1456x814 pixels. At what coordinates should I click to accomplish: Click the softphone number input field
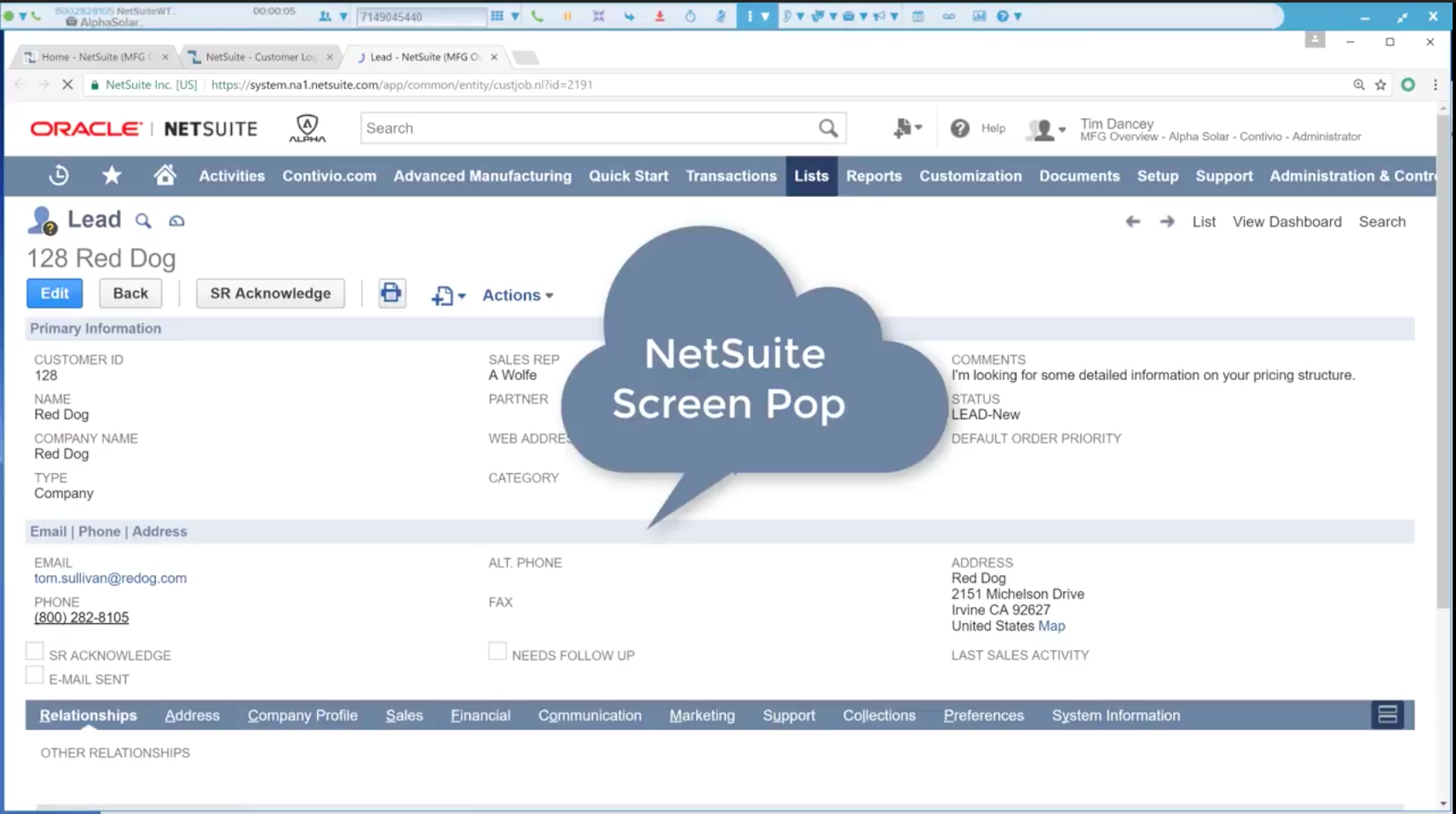coord(421,16)
